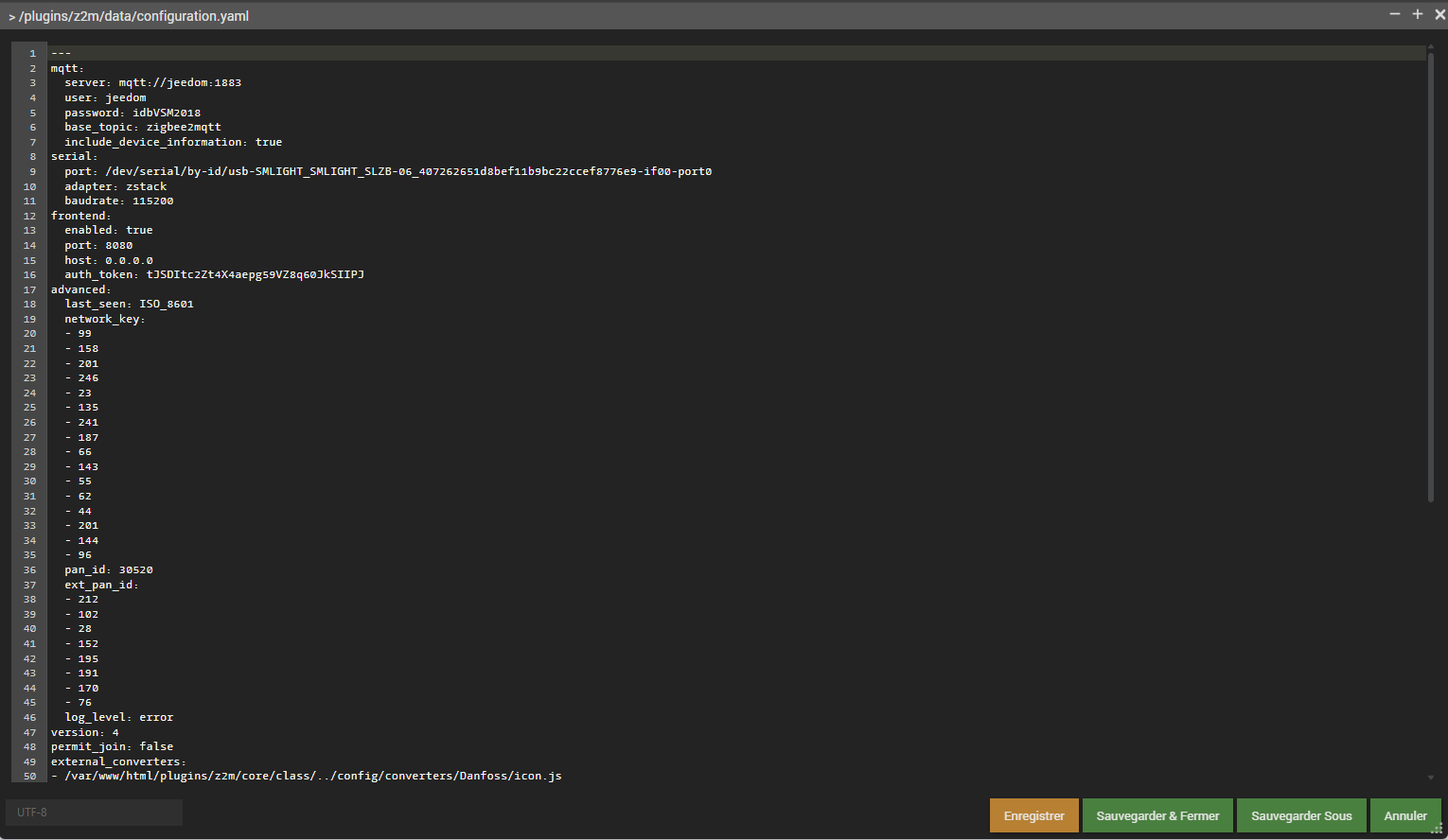Minimize the configuration.yaml editor window

coord(1395,14)
